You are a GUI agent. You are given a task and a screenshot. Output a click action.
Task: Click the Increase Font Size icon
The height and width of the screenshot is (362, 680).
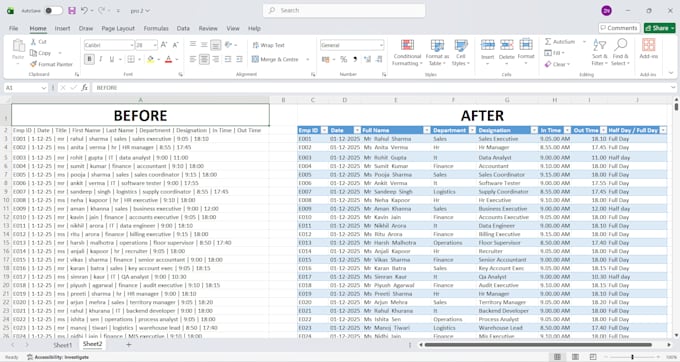pyautogui.click(x=164, y=45)
